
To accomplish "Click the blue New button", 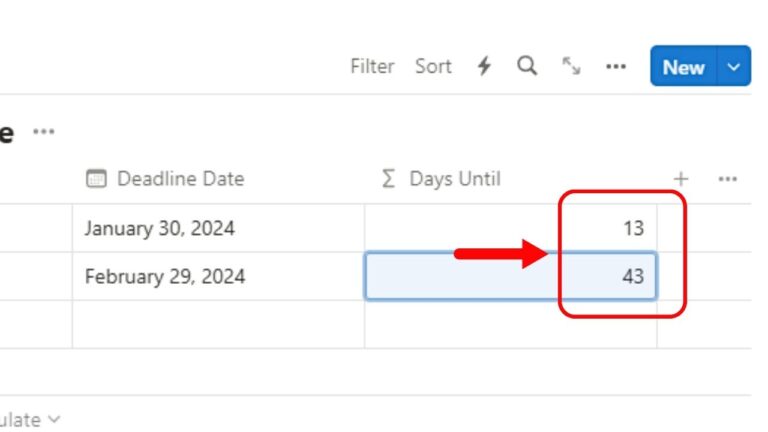I will pyautogui.click(x=683, y=66).
